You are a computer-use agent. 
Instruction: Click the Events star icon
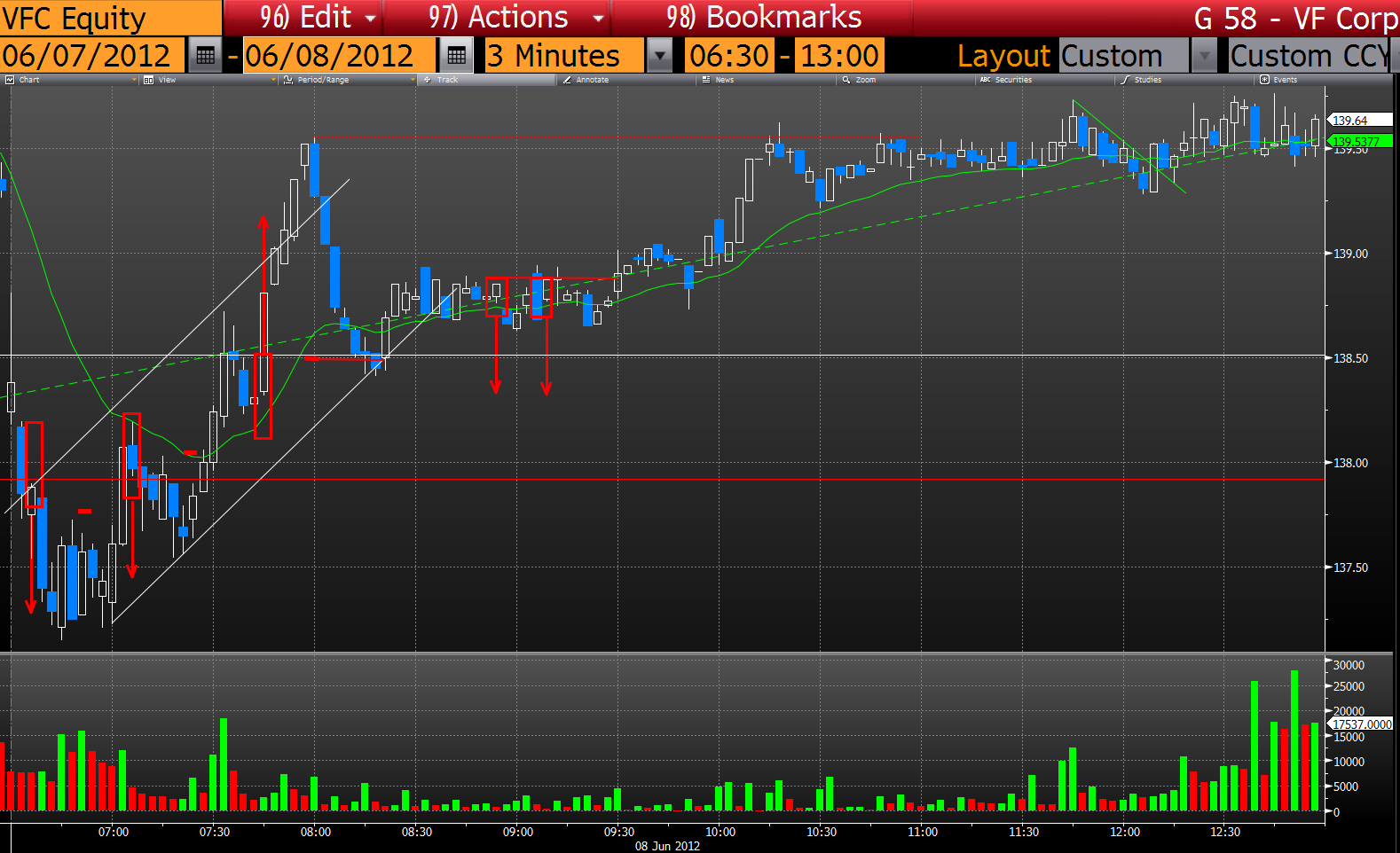pos(1264,80)
